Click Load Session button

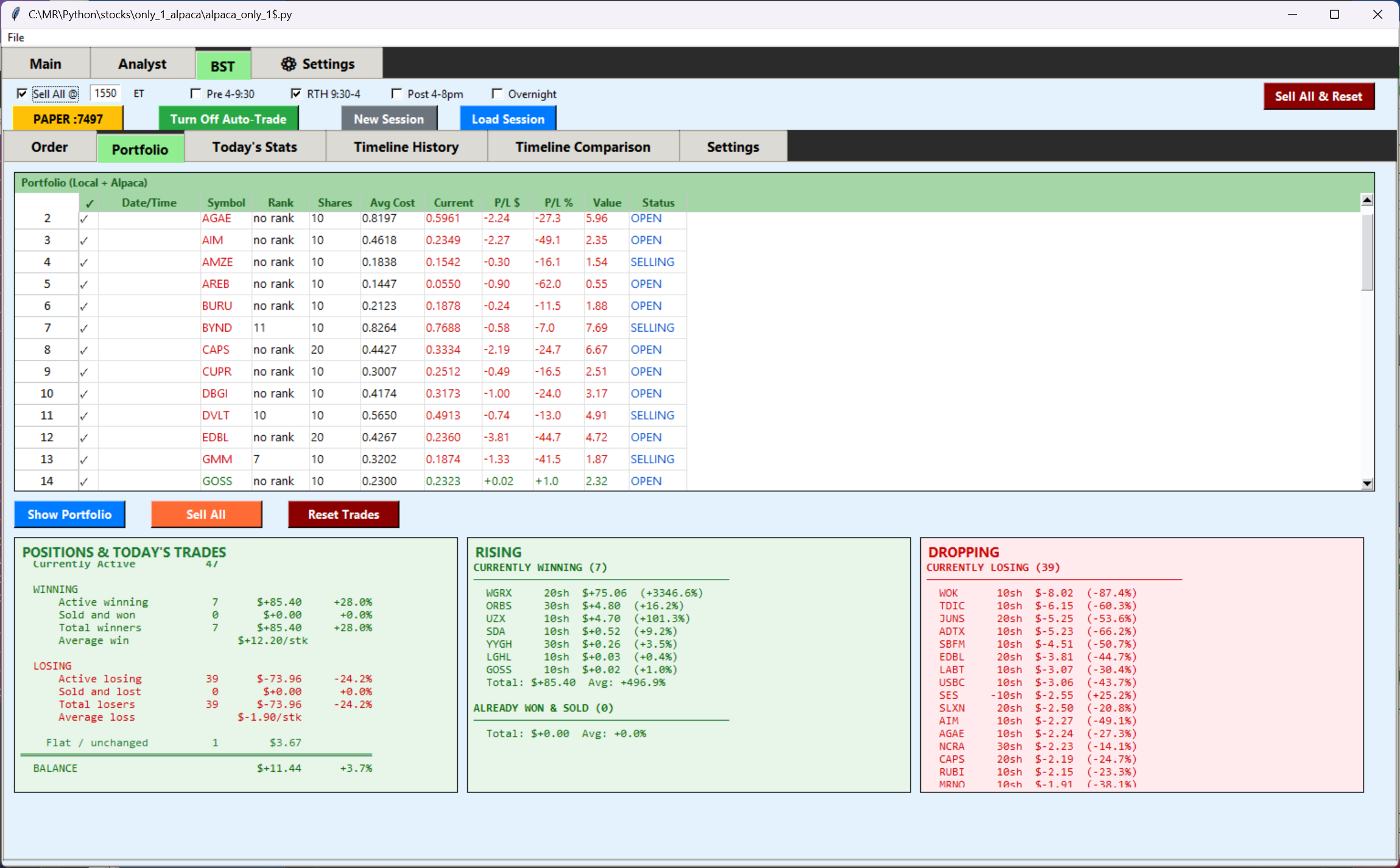pyautogui.click(x=508, y=119)
